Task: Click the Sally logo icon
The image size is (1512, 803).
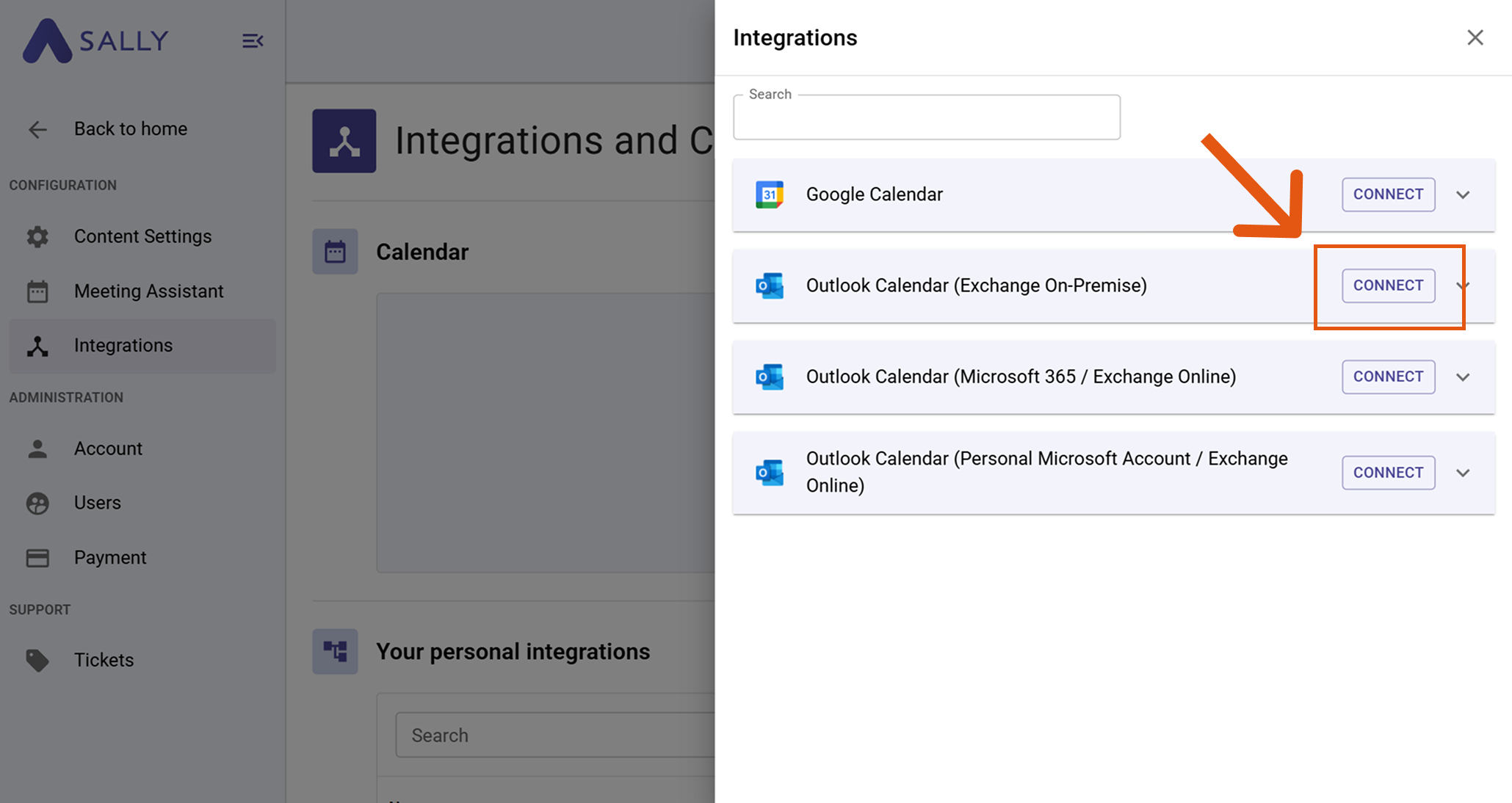Action: 47,41
